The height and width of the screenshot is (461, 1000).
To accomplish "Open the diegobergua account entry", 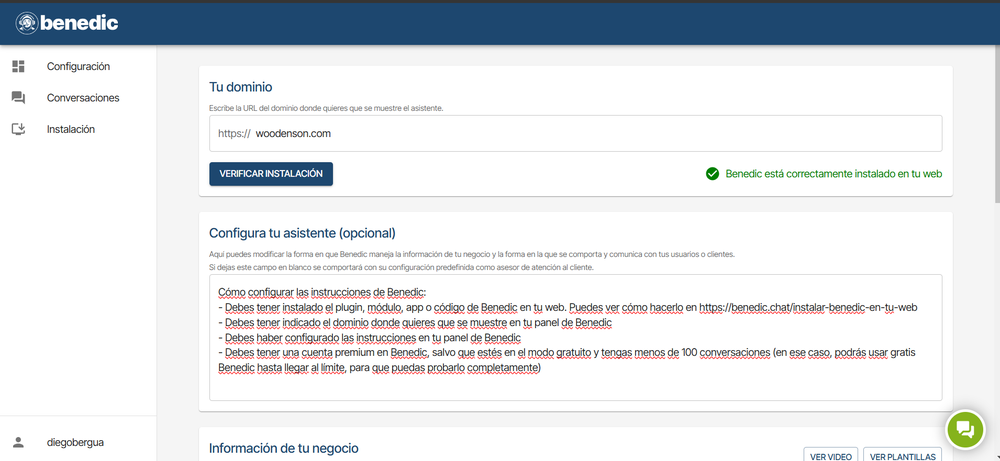I will pos(78,442).
